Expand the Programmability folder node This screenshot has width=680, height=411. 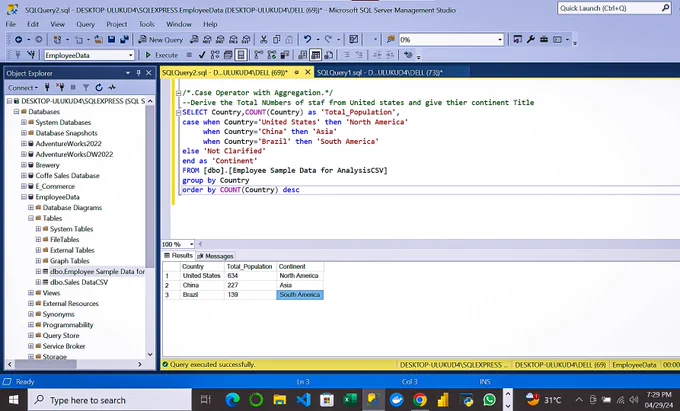[x=31, y=325]
